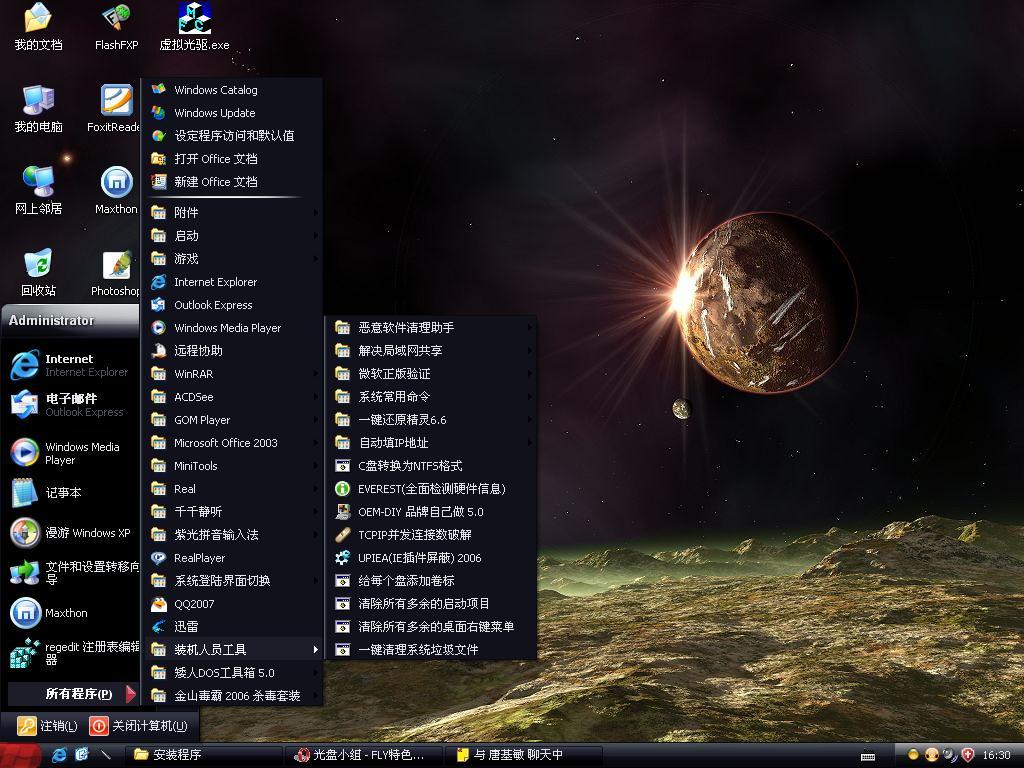Launch QQ2007 from programs list
Image resolution: width=1024 pixels, height=768 pixels.
coord(232,603)
